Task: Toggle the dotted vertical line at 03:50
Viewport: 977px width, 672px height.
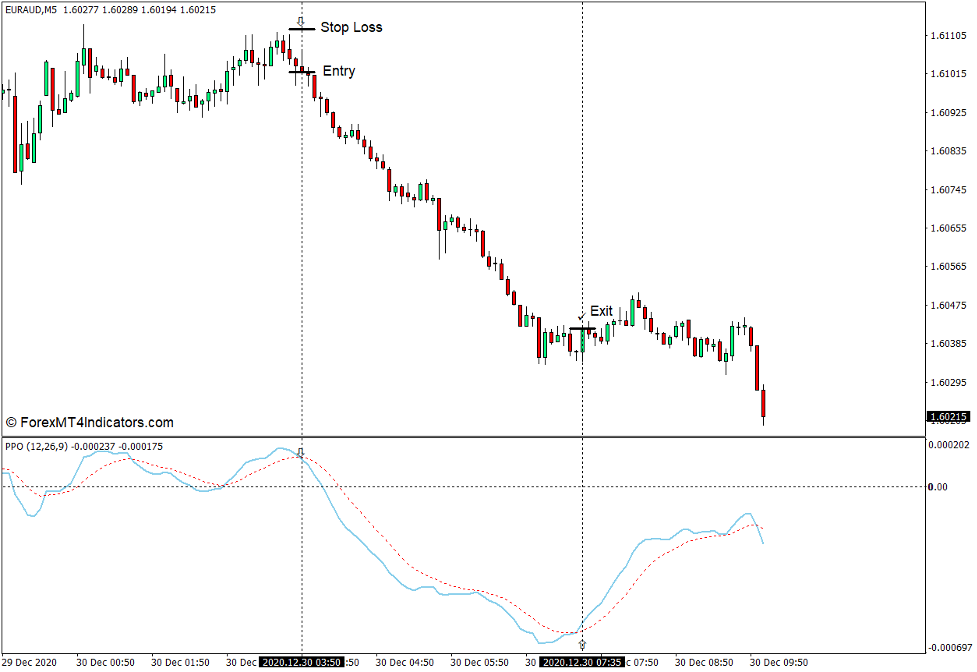Action: tap(301, 200)
